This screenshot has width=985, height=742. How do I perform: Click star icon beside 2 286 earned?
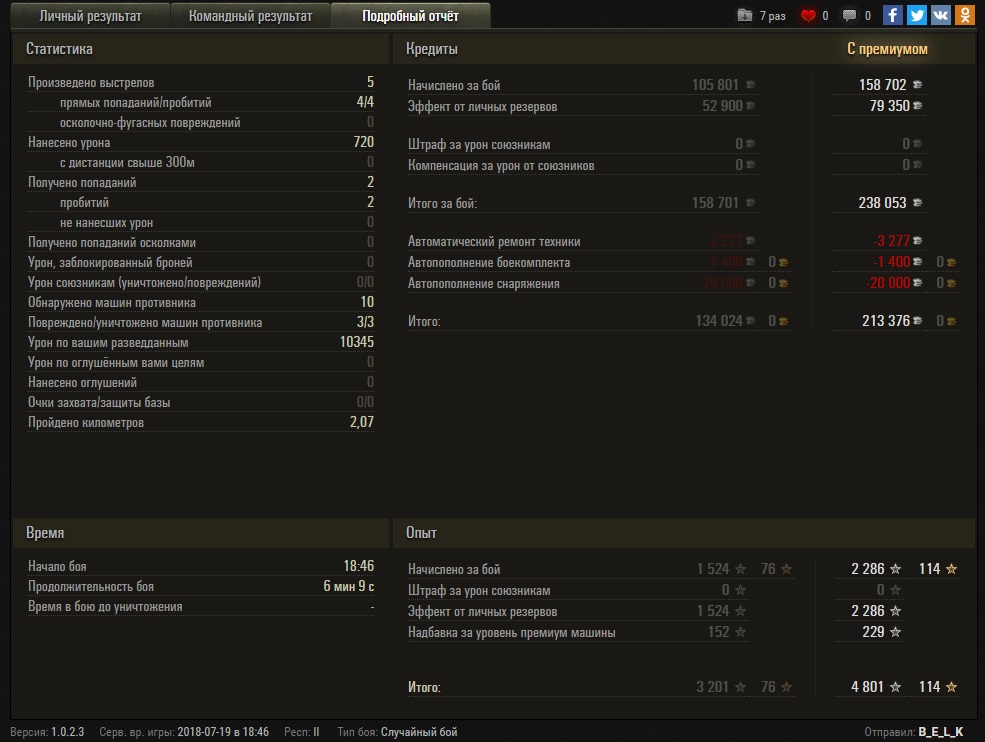pyautogui.click(x=896, y=569)
